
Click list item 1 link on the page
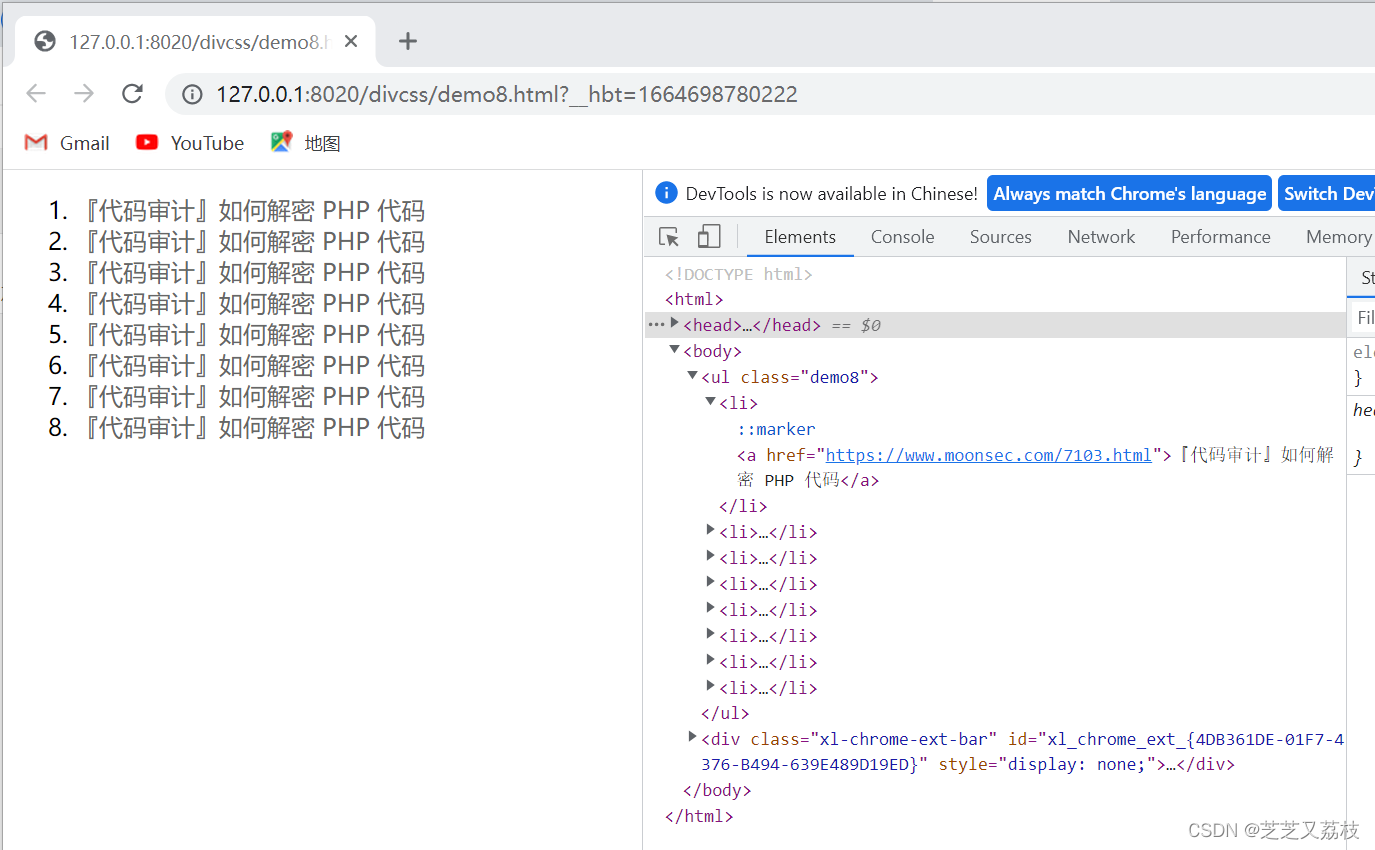click(x=252, y=211)
